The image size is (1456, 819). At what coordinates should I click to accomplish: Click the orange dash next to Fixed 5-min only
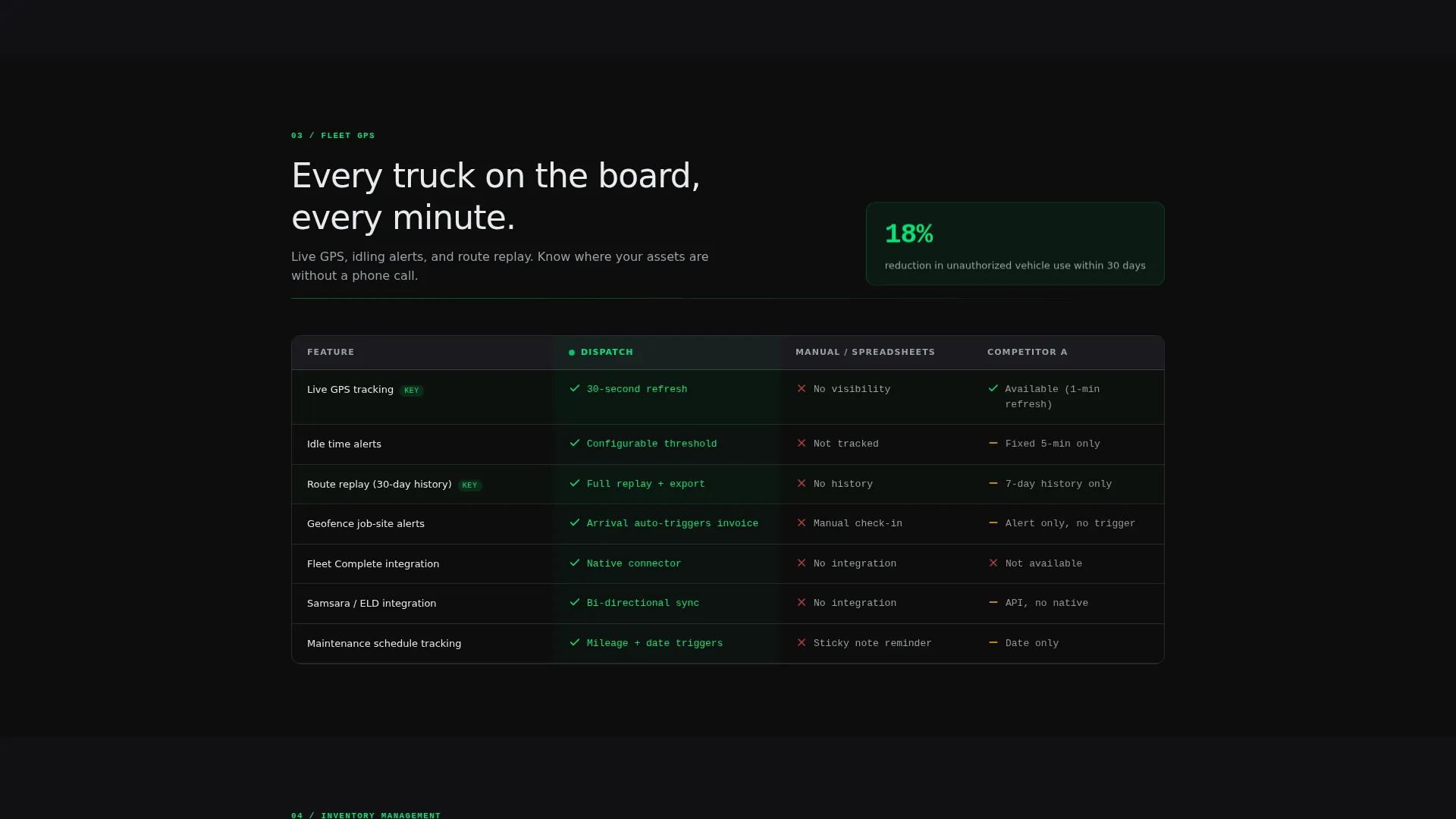993,443
